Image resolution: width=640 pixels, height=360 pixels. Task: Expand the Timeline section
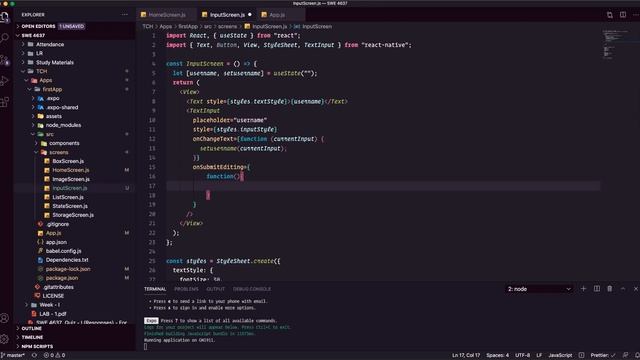(x=32, y=338)
